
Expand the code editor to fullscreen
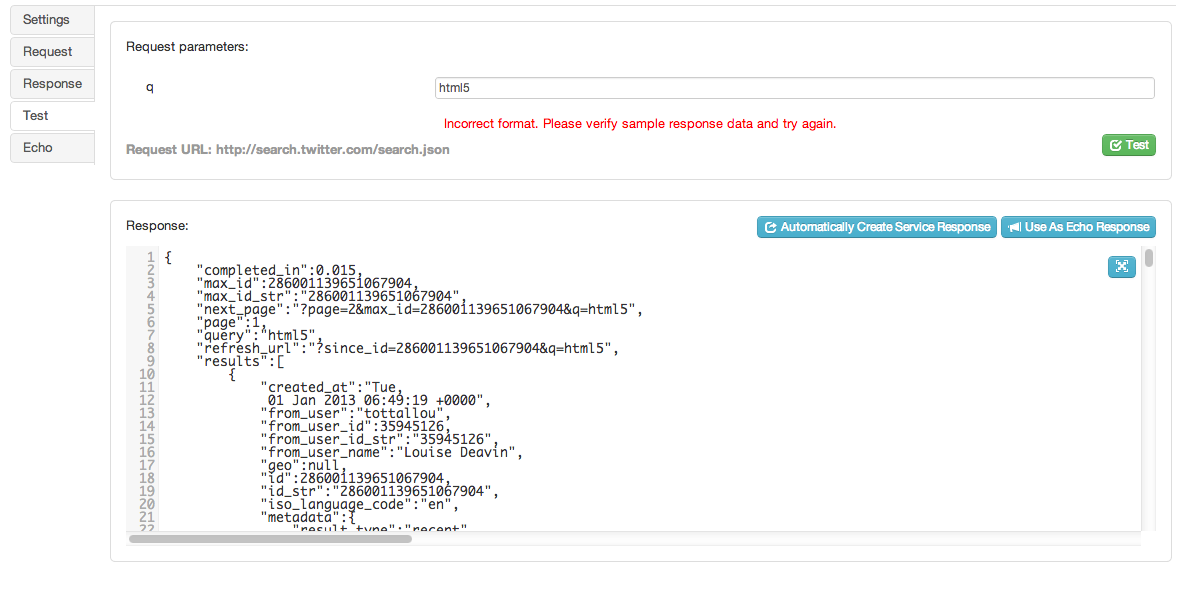(1122, 266)
